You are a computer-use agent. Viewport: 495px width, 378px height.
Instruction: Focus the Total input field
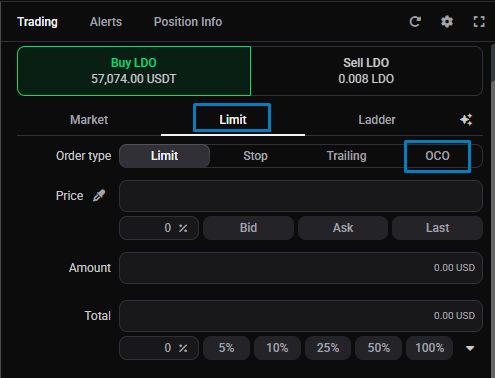point(301,316)
